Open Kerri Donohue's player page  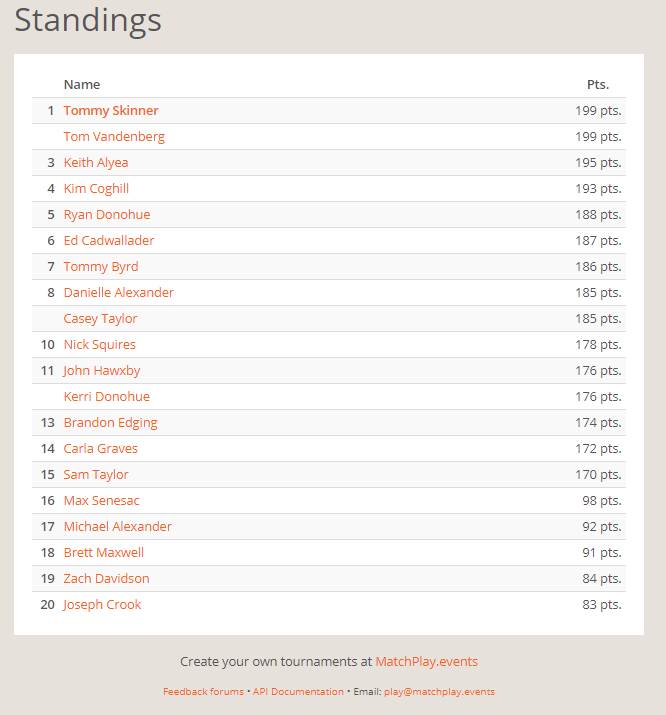[x=107, y=397]
